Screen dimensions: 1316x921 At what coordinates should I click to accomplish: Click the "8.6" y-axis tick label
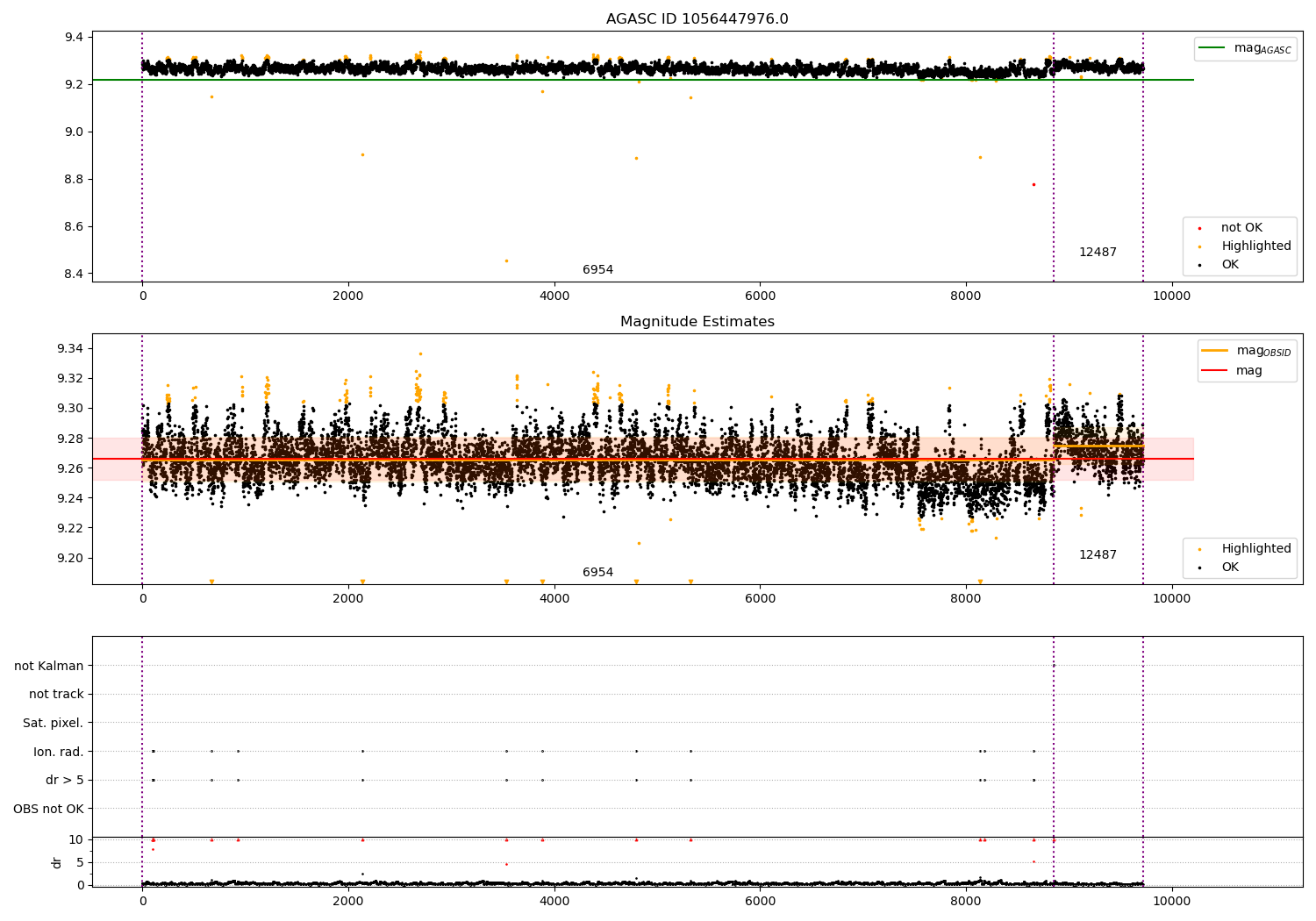tap(74, 227)
